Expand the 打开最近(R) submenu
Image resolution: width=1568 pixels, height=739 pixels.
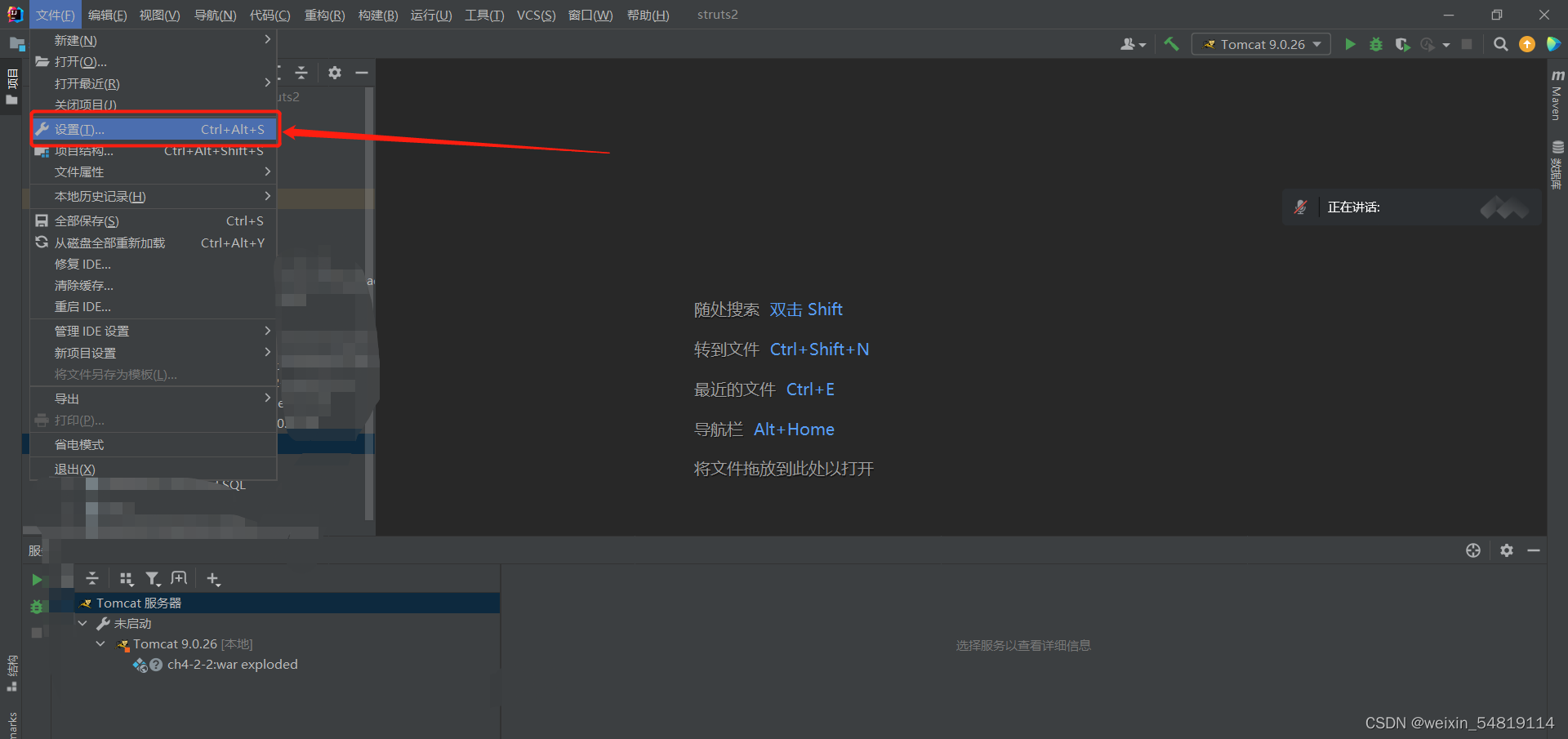tap(154, 83)
